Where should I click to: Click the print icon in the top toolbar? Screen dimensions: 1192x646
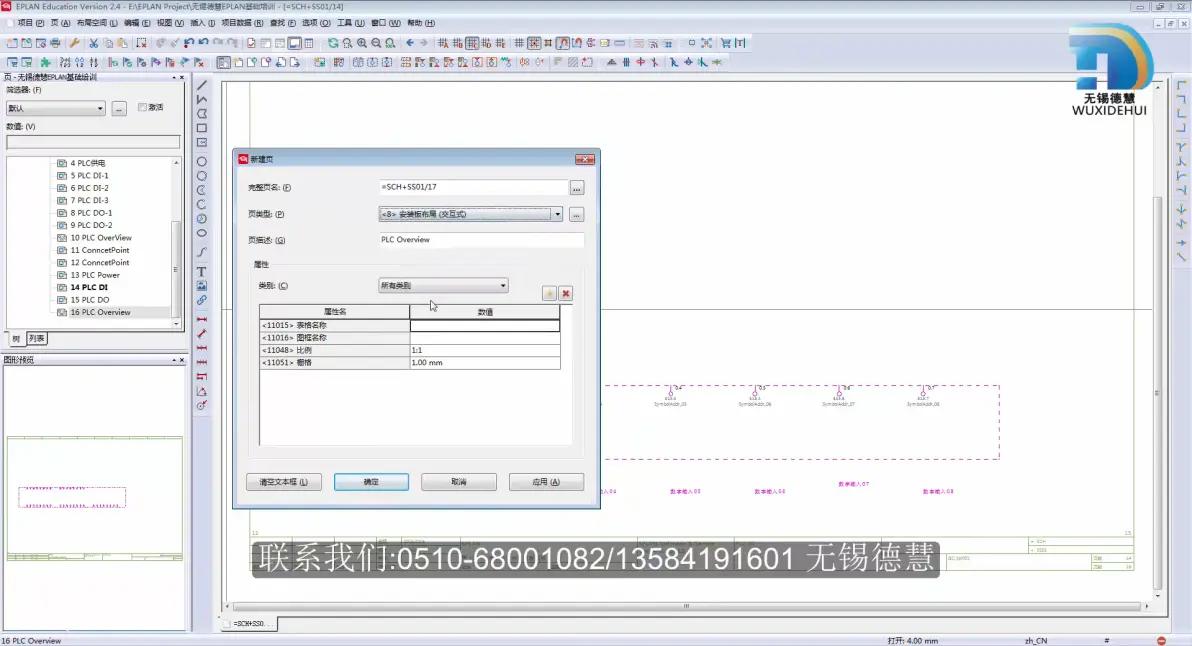coord(55,43)
